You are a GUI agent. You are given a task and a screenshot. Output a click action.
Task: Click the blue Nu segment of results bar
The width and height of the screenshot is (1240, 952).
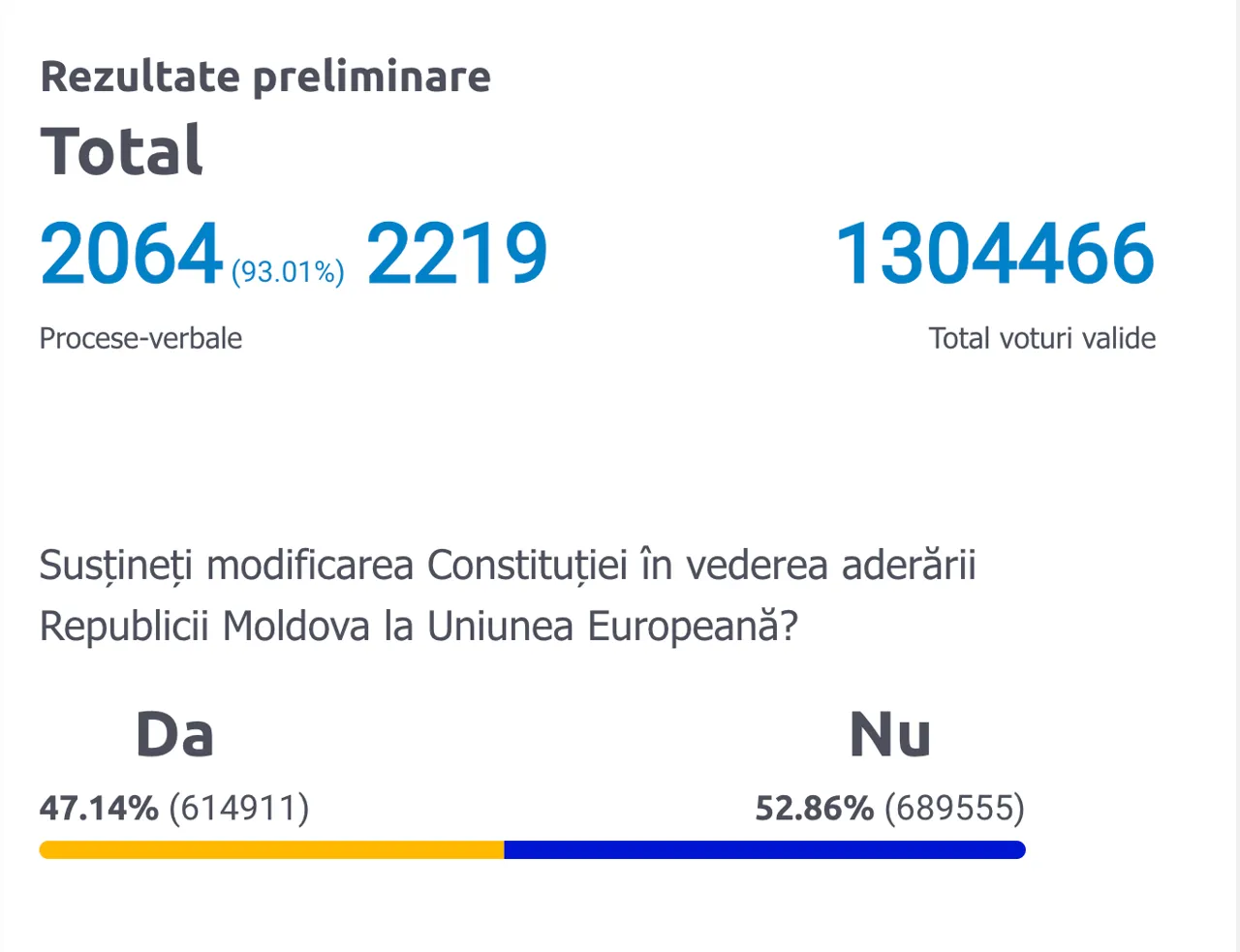pos(765,850)
